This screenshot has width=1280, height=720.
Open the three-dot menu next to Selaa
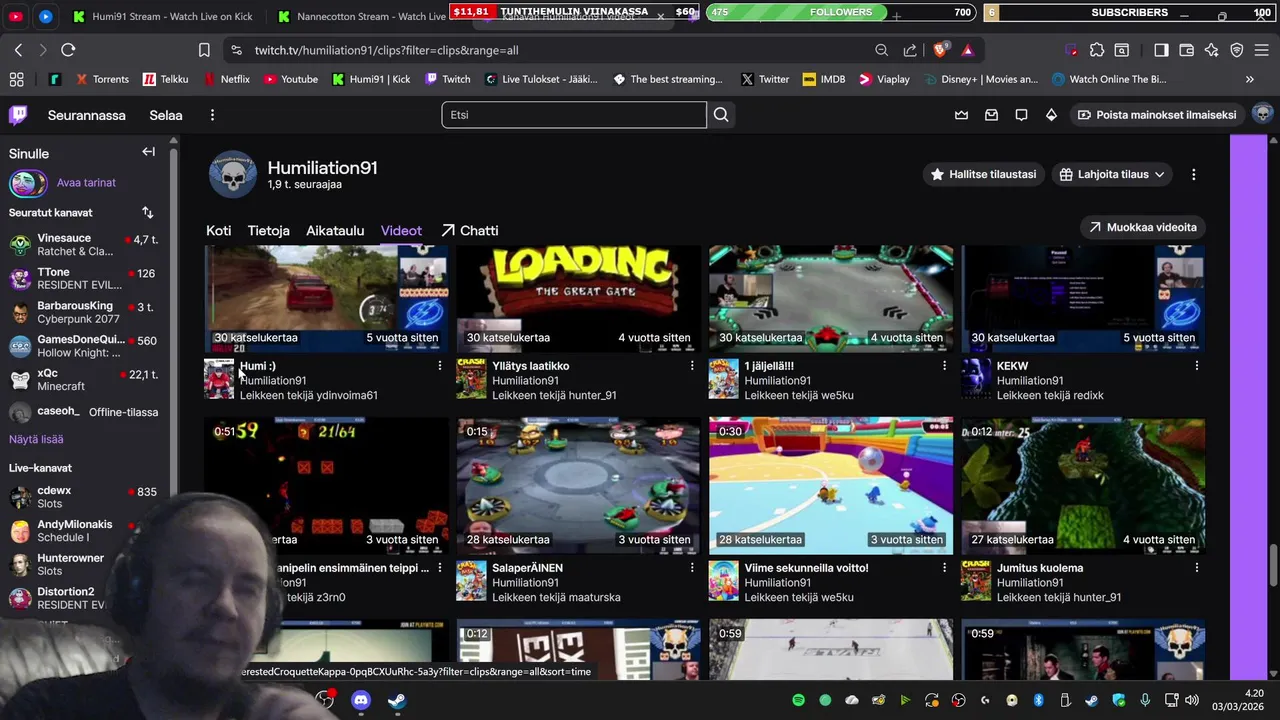click(x=212, y=115)
